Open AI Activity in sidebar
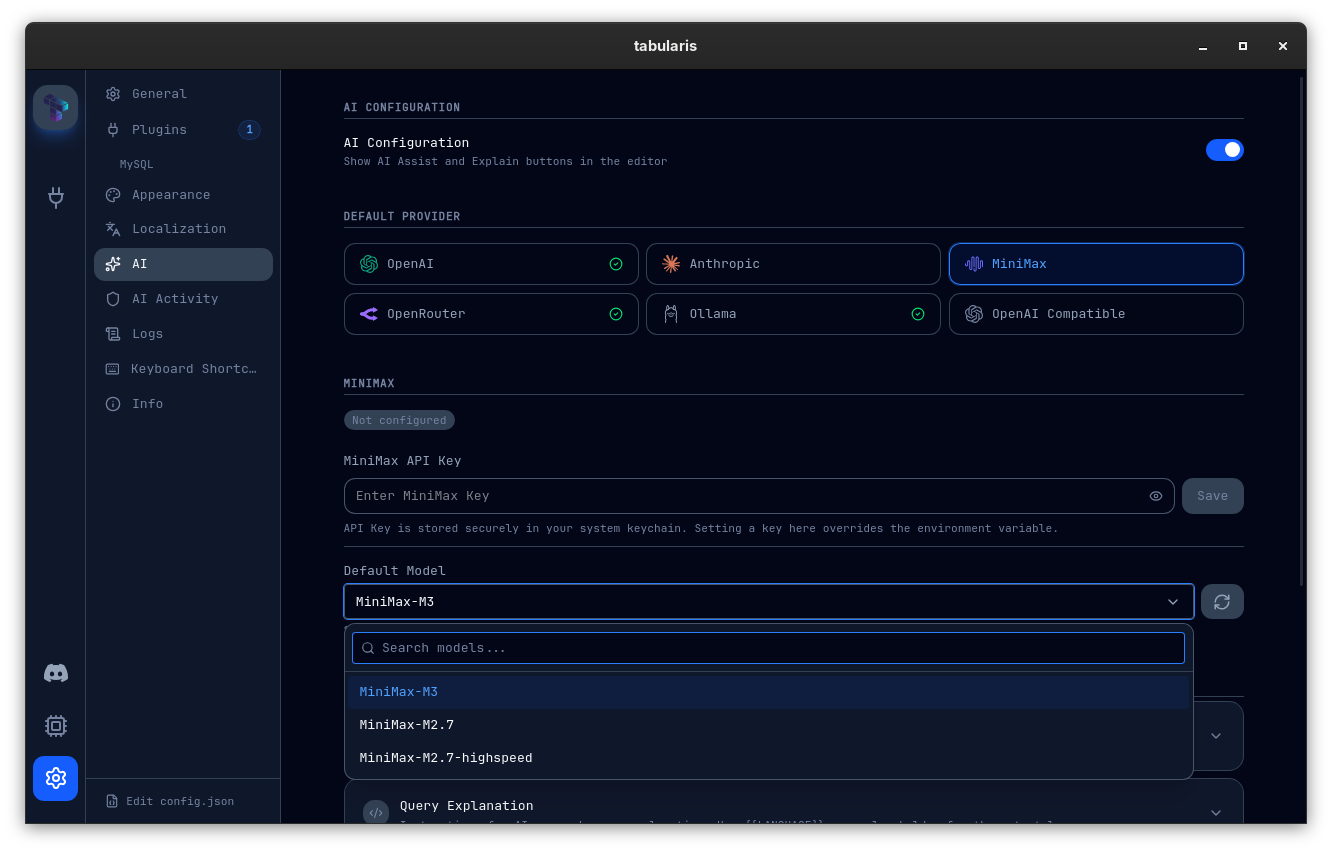 (183, 299)
